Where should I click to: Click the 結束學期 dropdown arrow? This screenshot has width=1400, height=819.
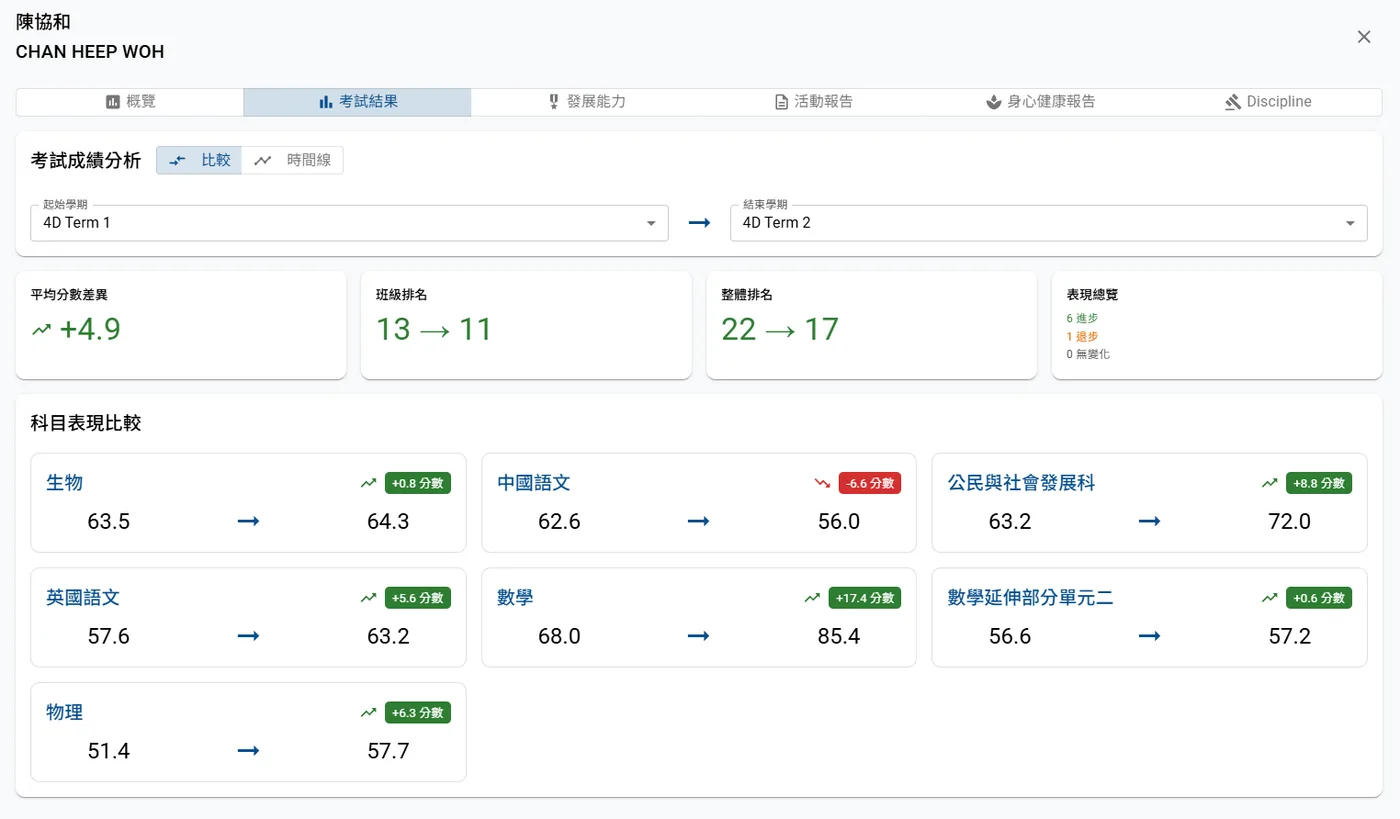(1350, 223)
